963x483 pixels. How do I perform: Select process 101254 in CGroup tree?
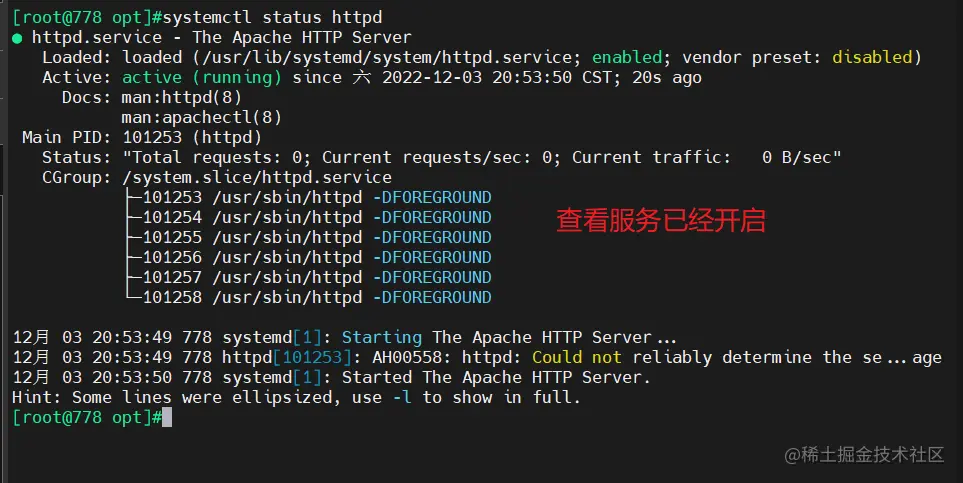tap(171, 217)
